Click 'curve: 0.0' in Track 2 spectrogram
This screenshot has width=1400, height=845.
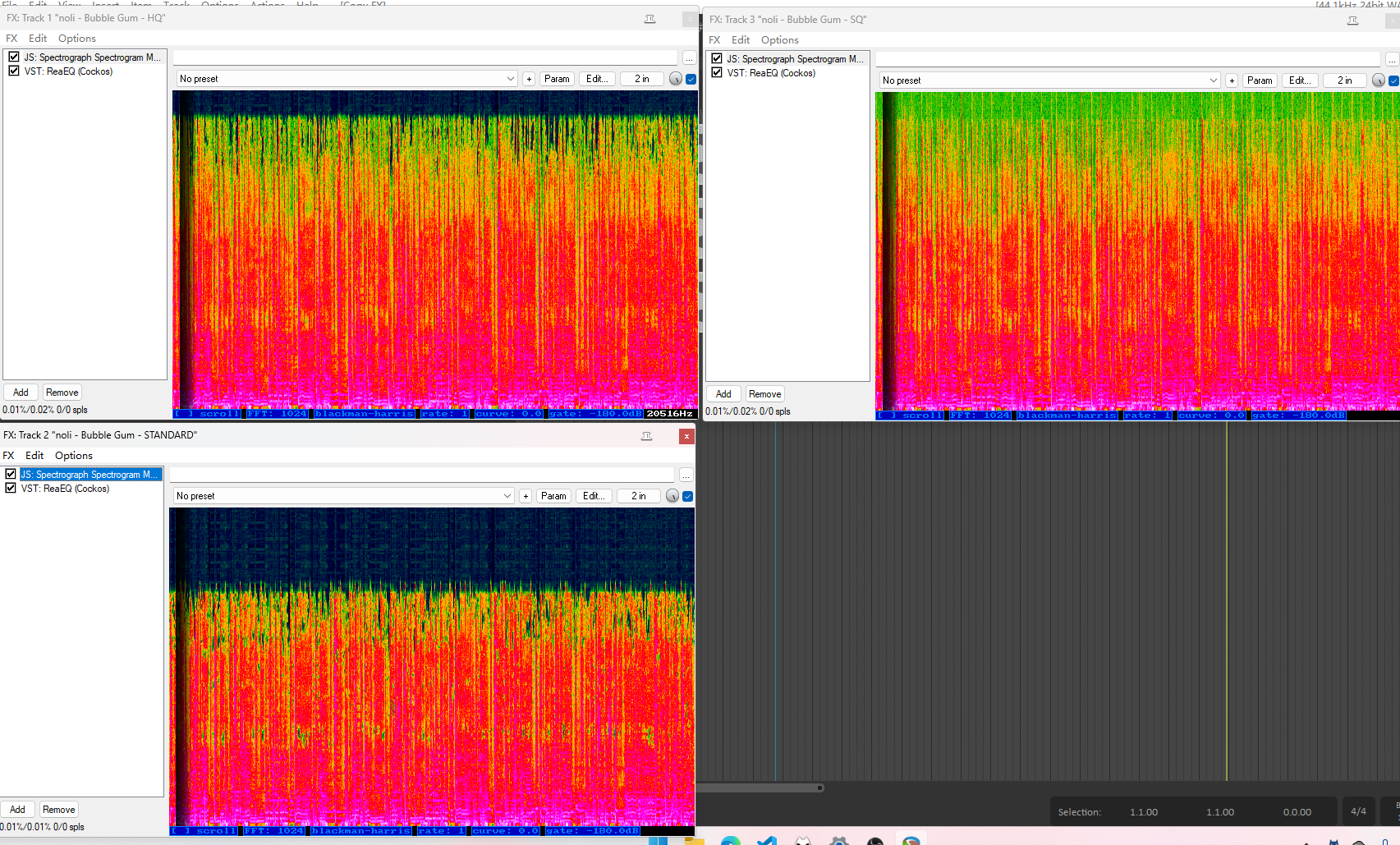click(505, 831)
